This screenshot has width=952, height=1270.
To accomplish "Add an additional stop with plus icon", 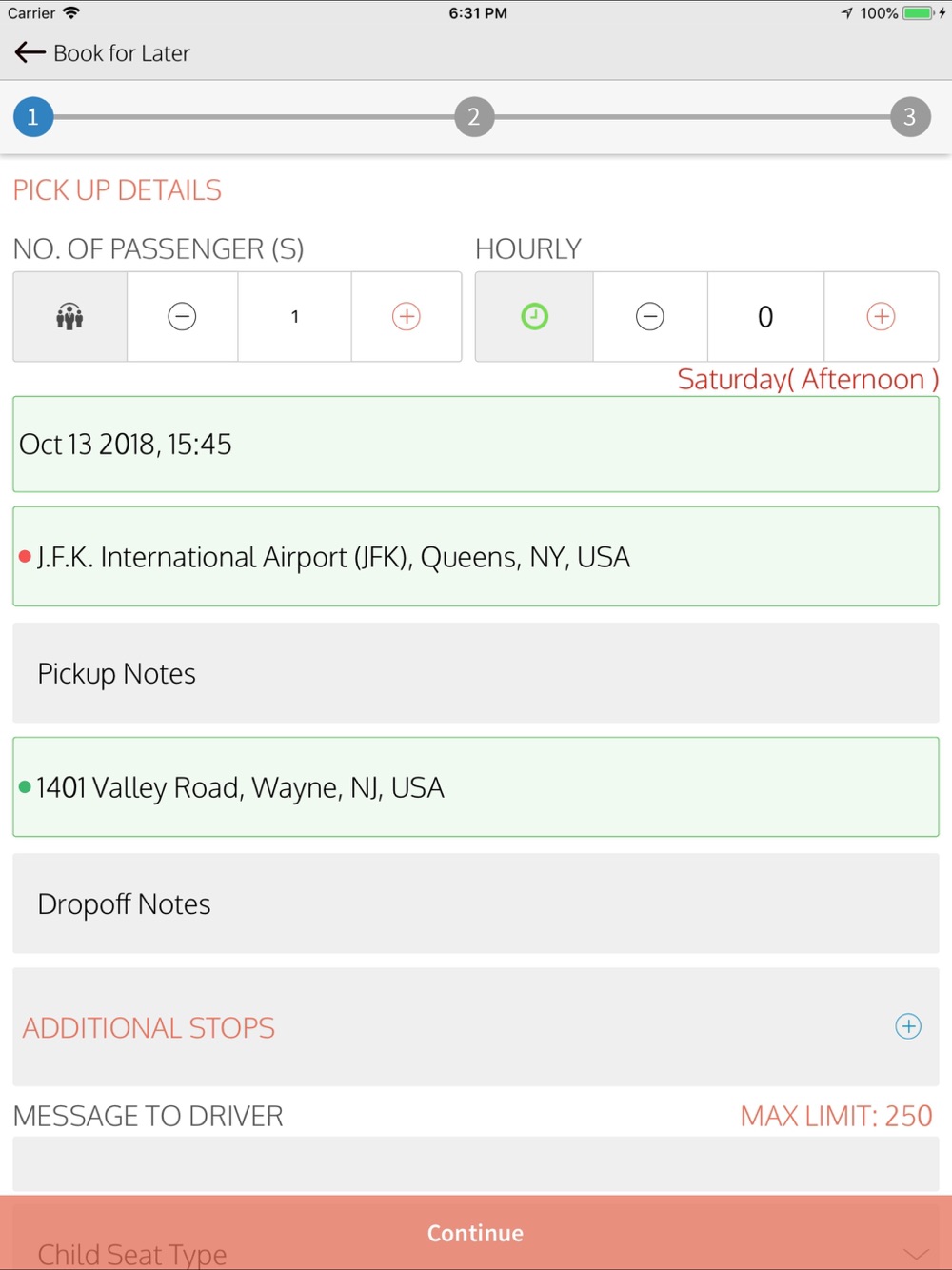I will coord(908,1026).
